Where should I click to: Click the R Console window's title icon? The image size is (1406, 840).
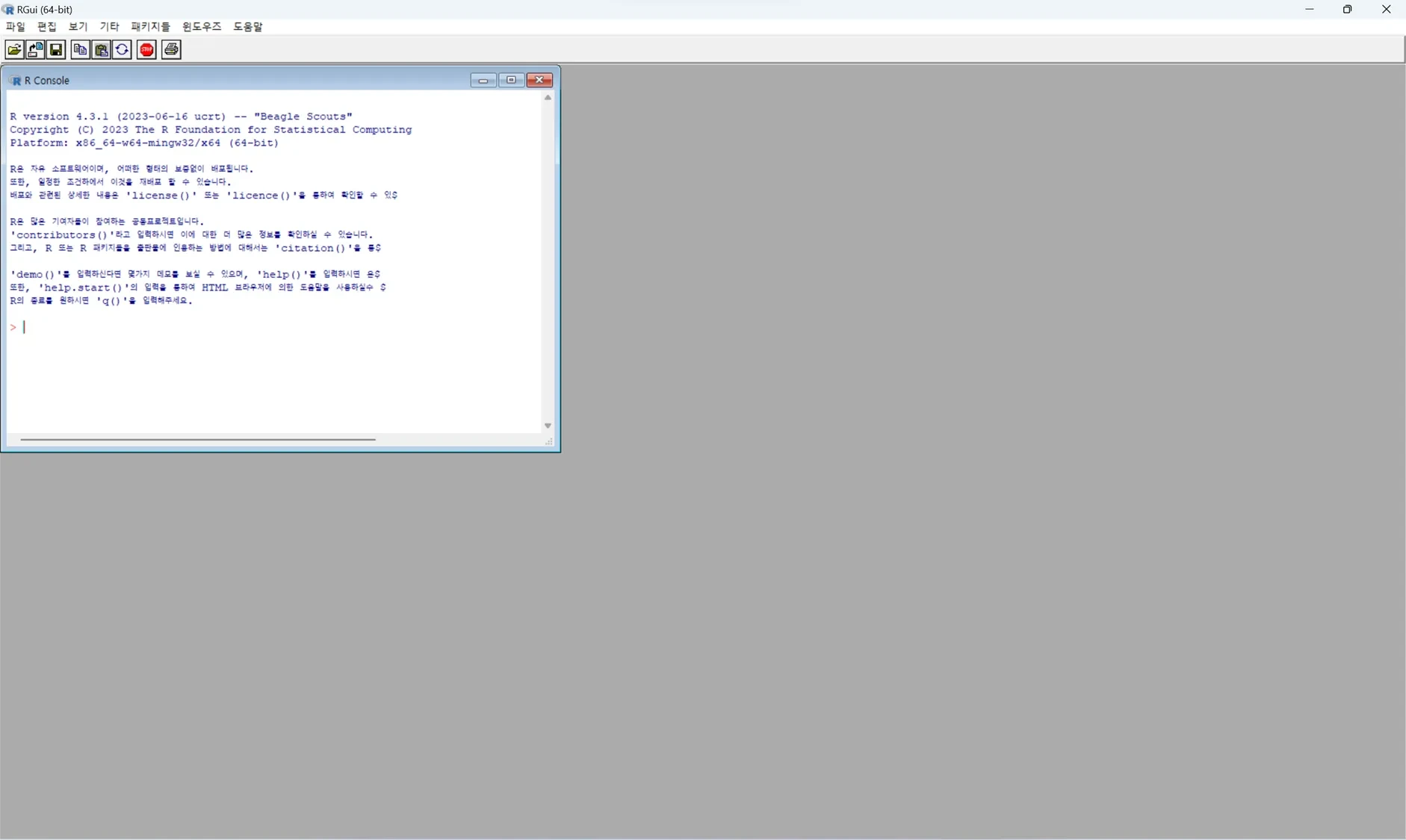click(x=15, y=81)
